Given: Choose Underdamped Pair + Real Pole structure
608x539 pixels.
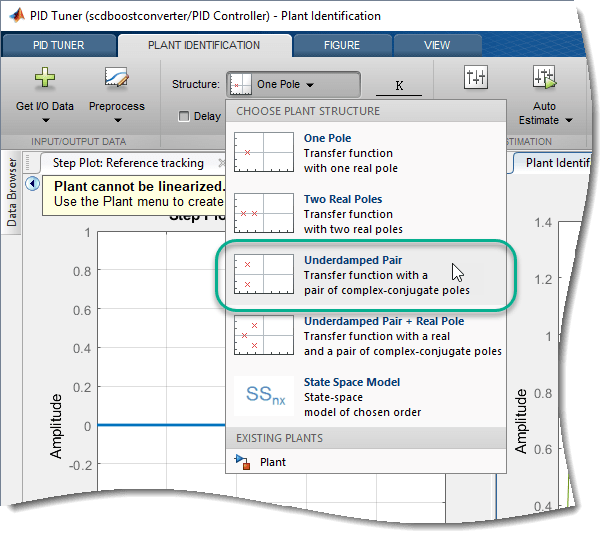Looking at the screenshot, I should 366,336.
